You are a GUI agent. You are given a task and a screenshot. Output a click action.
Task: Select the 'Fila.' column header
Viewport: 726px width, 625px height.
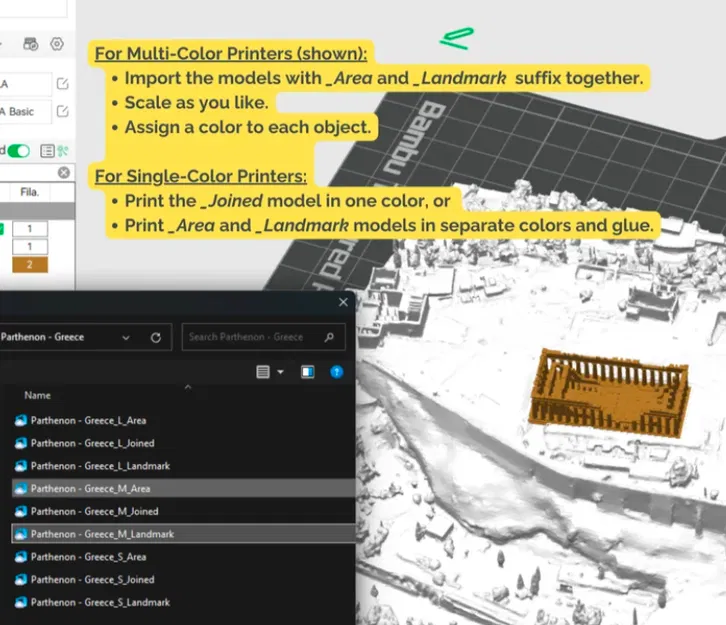pos(29,192)
